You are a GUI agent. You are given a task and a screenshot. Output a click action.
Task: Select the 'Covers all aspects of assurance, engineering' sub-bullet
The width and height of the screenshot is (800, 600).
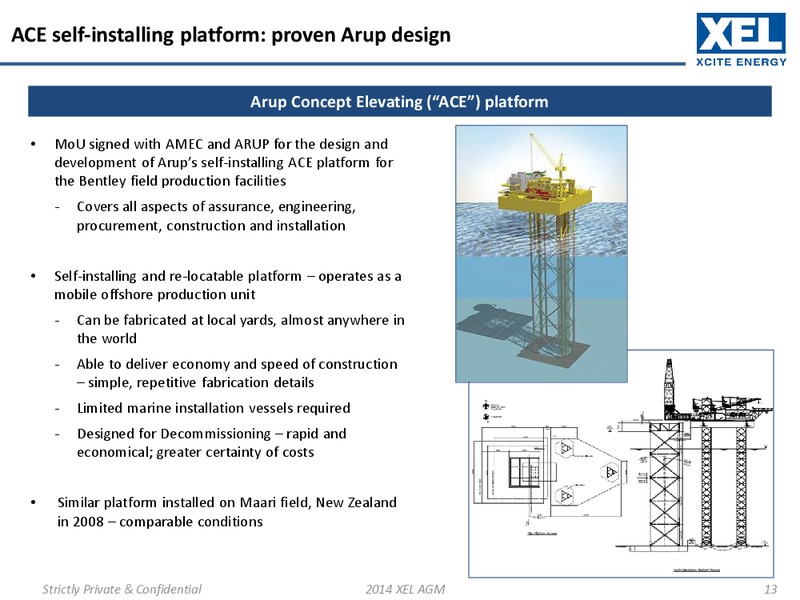pos(216,216)
